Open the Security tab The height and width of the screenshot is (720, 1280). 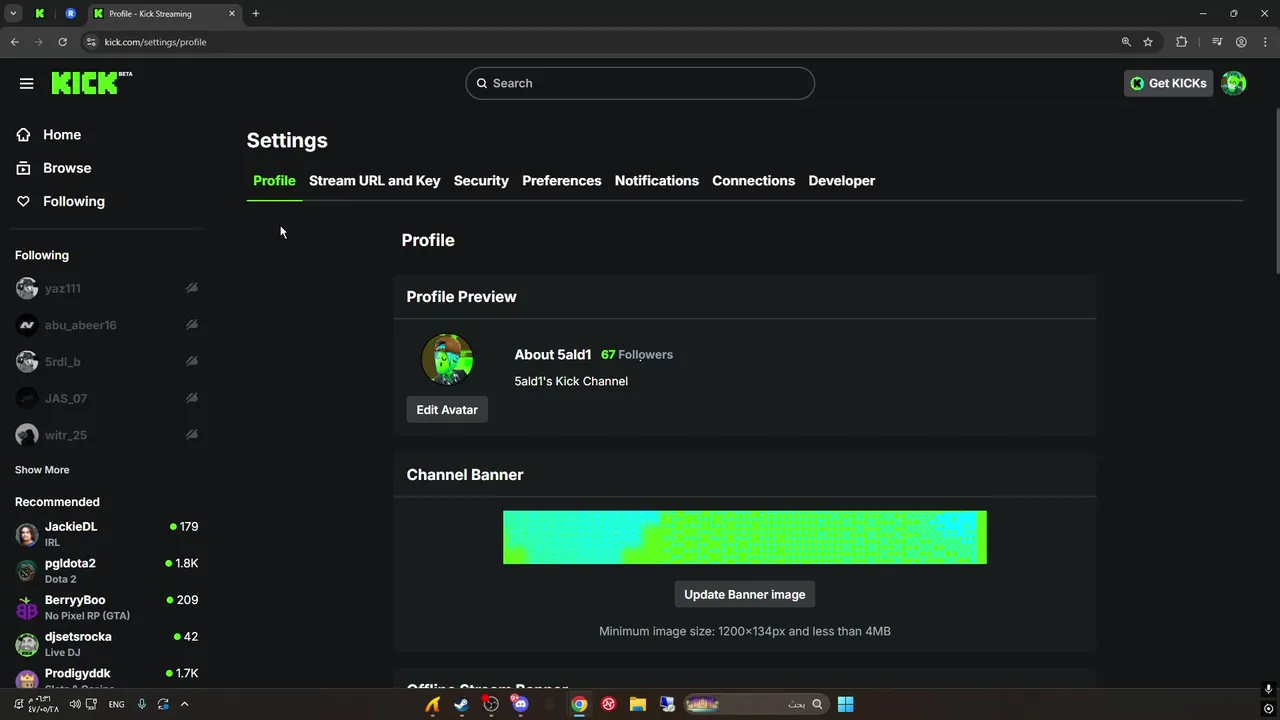(481, 181)
